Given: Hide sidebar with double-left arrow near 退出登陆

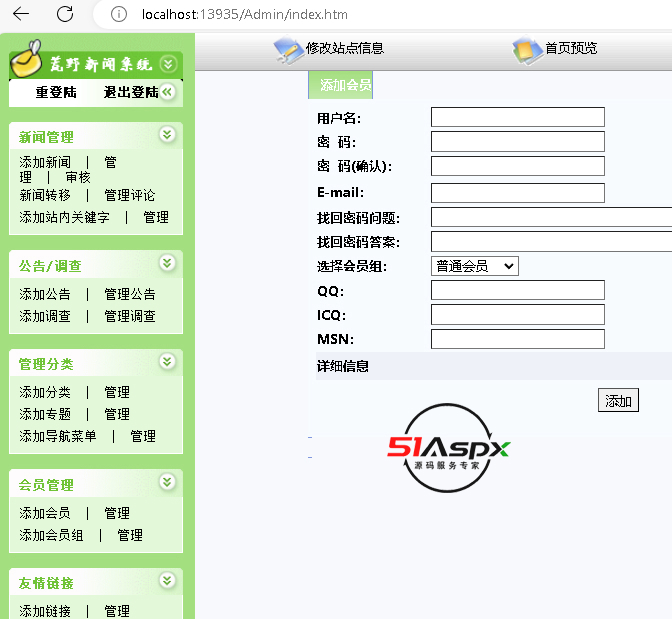Looking at the screenshot, I should click(x=168, y=92).
